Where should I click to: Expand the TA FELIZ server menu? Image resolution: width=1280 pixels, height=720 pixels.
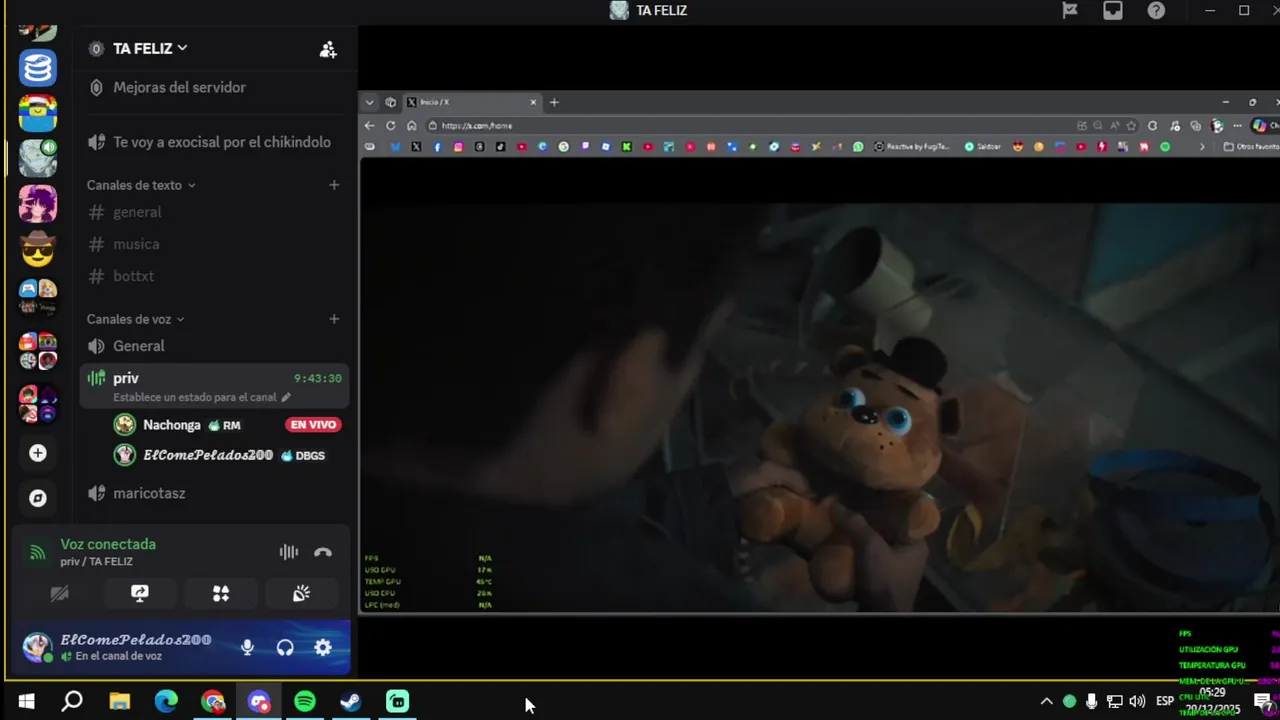coord(150,48)
